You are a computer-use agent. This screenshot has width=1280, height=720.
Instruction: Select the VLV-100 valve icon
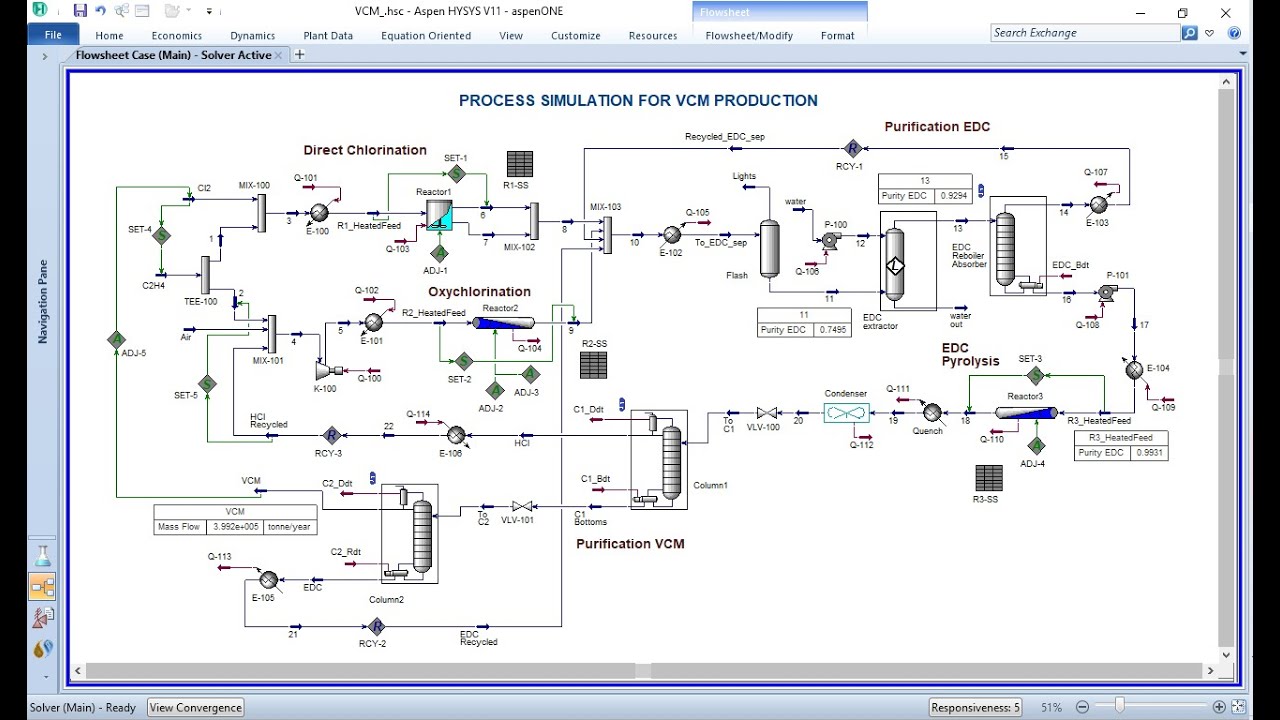(x=768, y=413)
